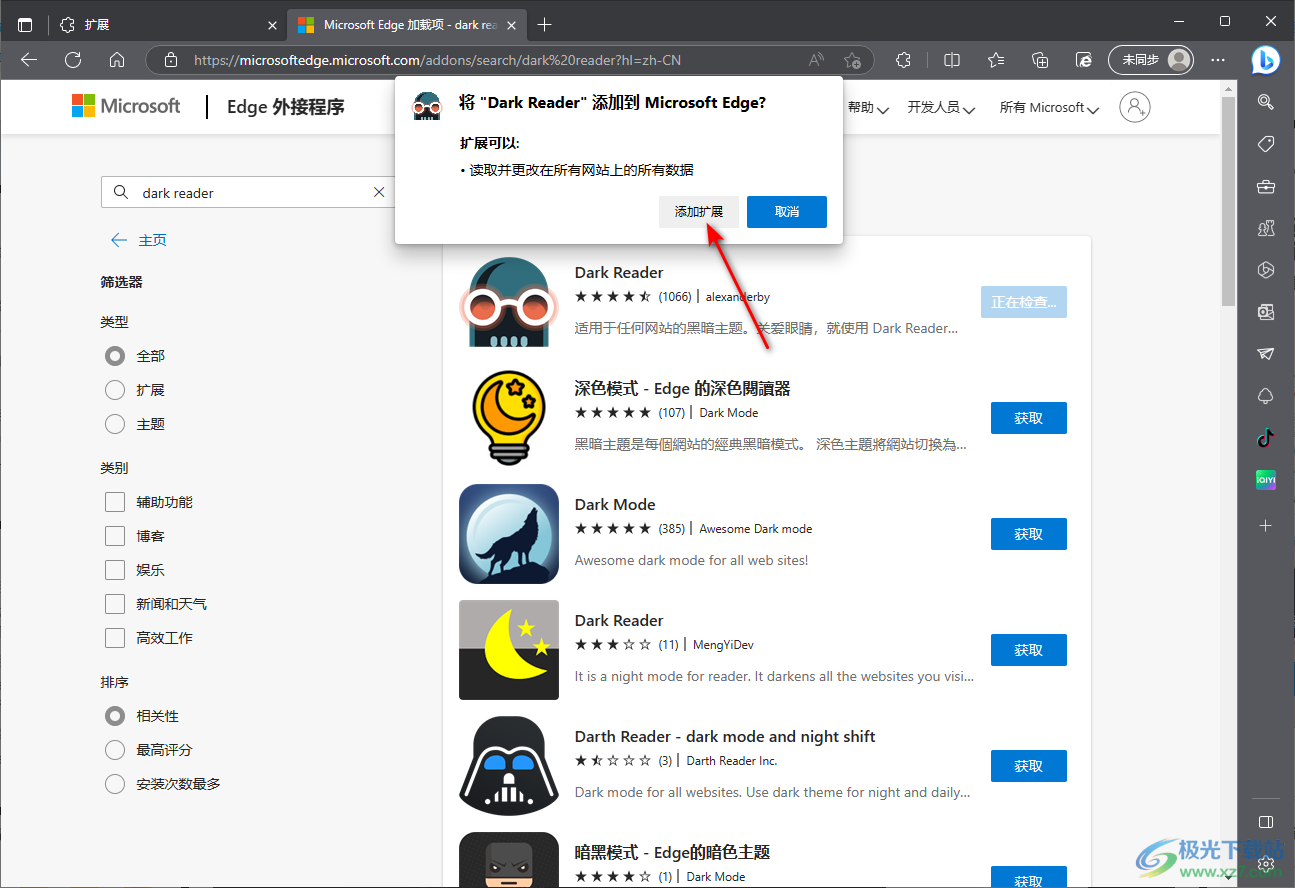Get the 深色模式 extension

[x=1029, y=418]
